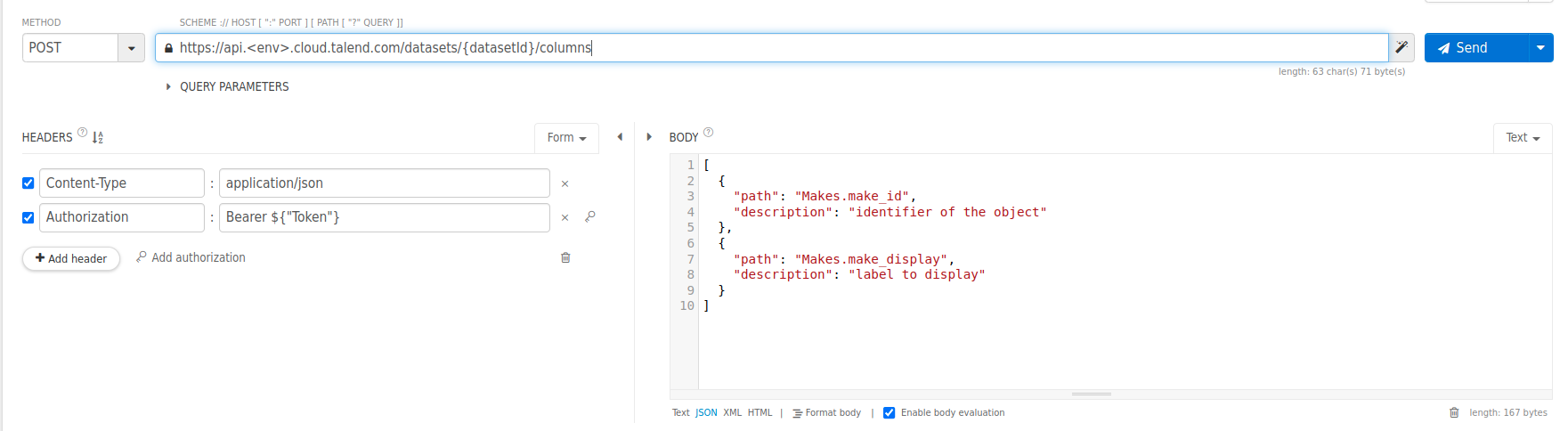Toggle Enable body evaluation checkbox
The height and width of the screenshot is (431, 1568).
(x=889, y=412)
